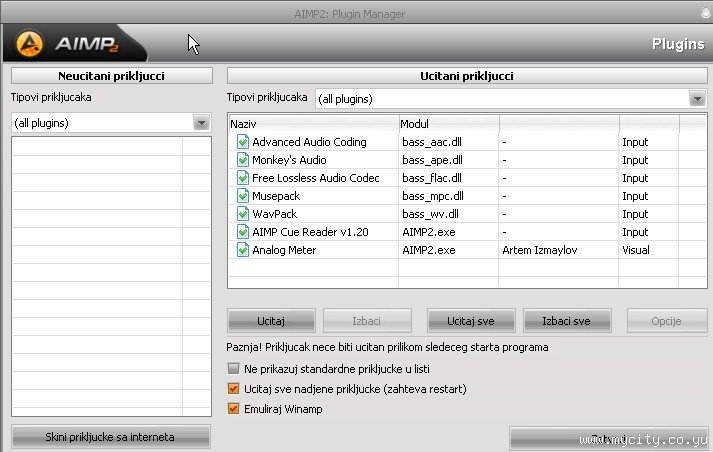Open plugin options via Opcije button
The width and height of the screenshot is (713, 452).
click(667, 321)
